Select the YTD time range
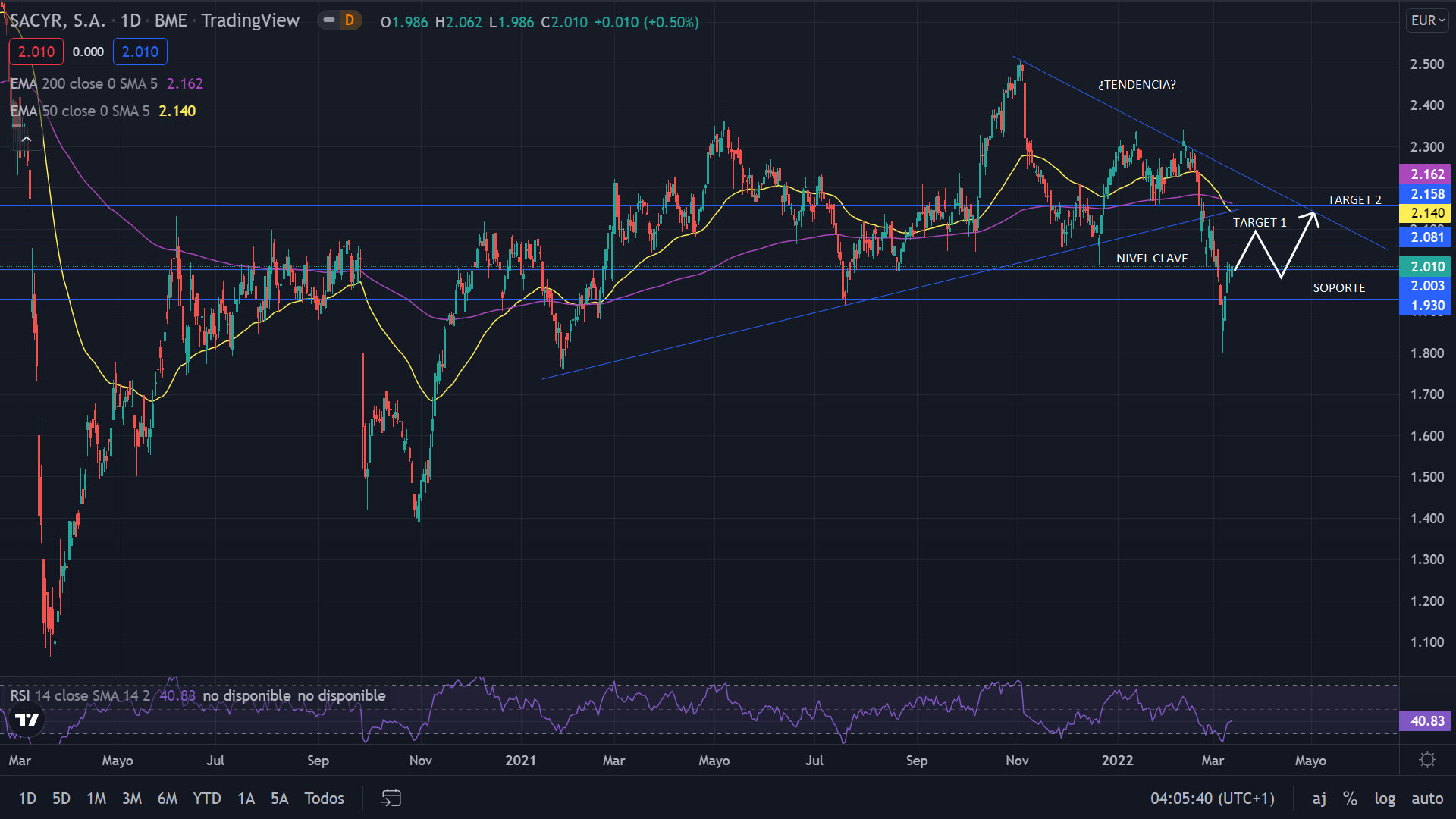Screen dimensions: 1456x819 [x=206, y=799]
